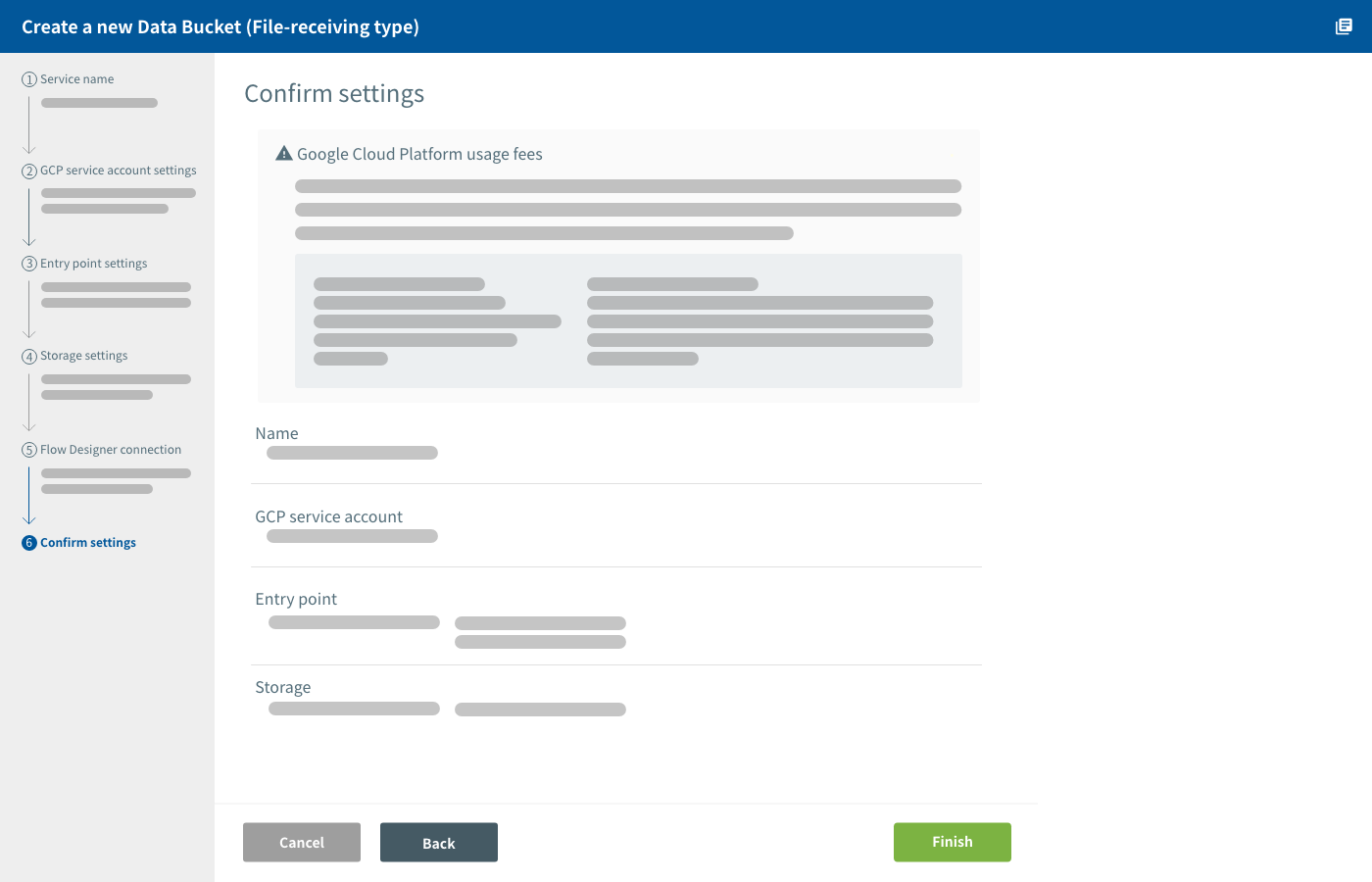Click the Name field label
The width and height of the screenshot is (1372, 882).
coord(276,433)
